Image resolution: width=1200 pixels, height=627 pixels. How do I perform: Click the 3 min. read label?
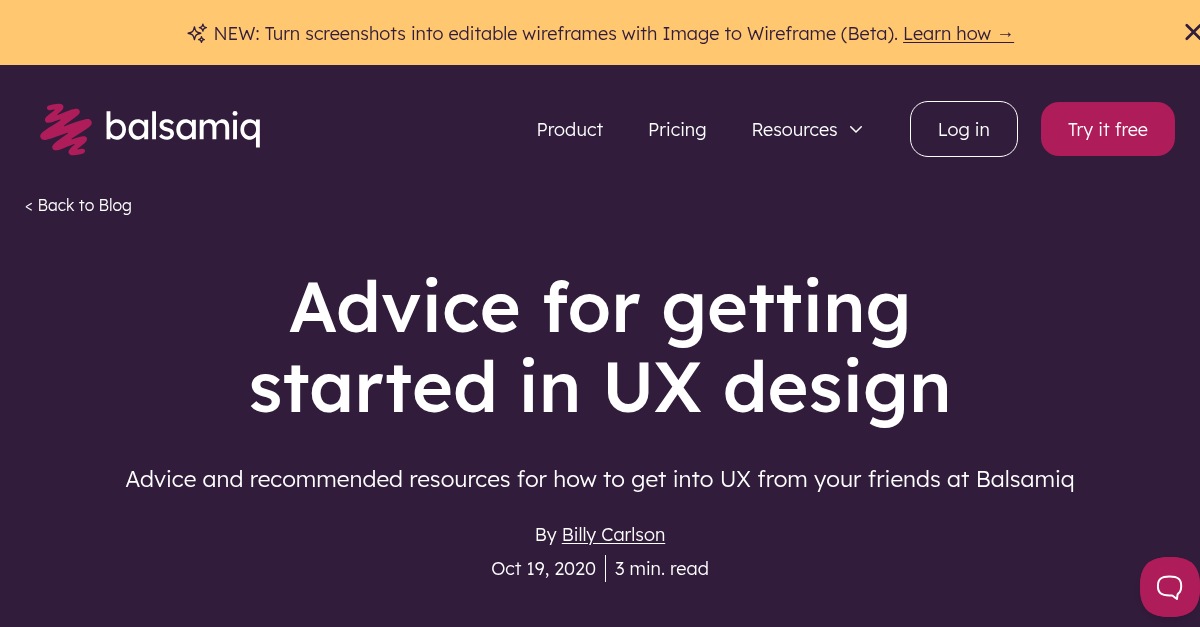[661, 568]
